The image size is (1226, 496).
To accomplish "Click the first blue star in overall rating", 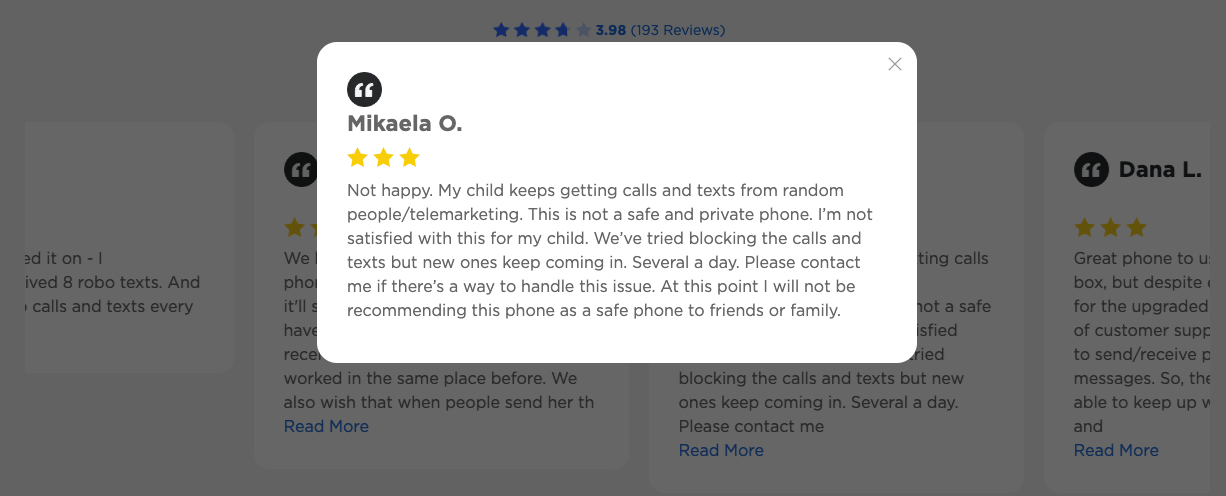I will point(501,30).
